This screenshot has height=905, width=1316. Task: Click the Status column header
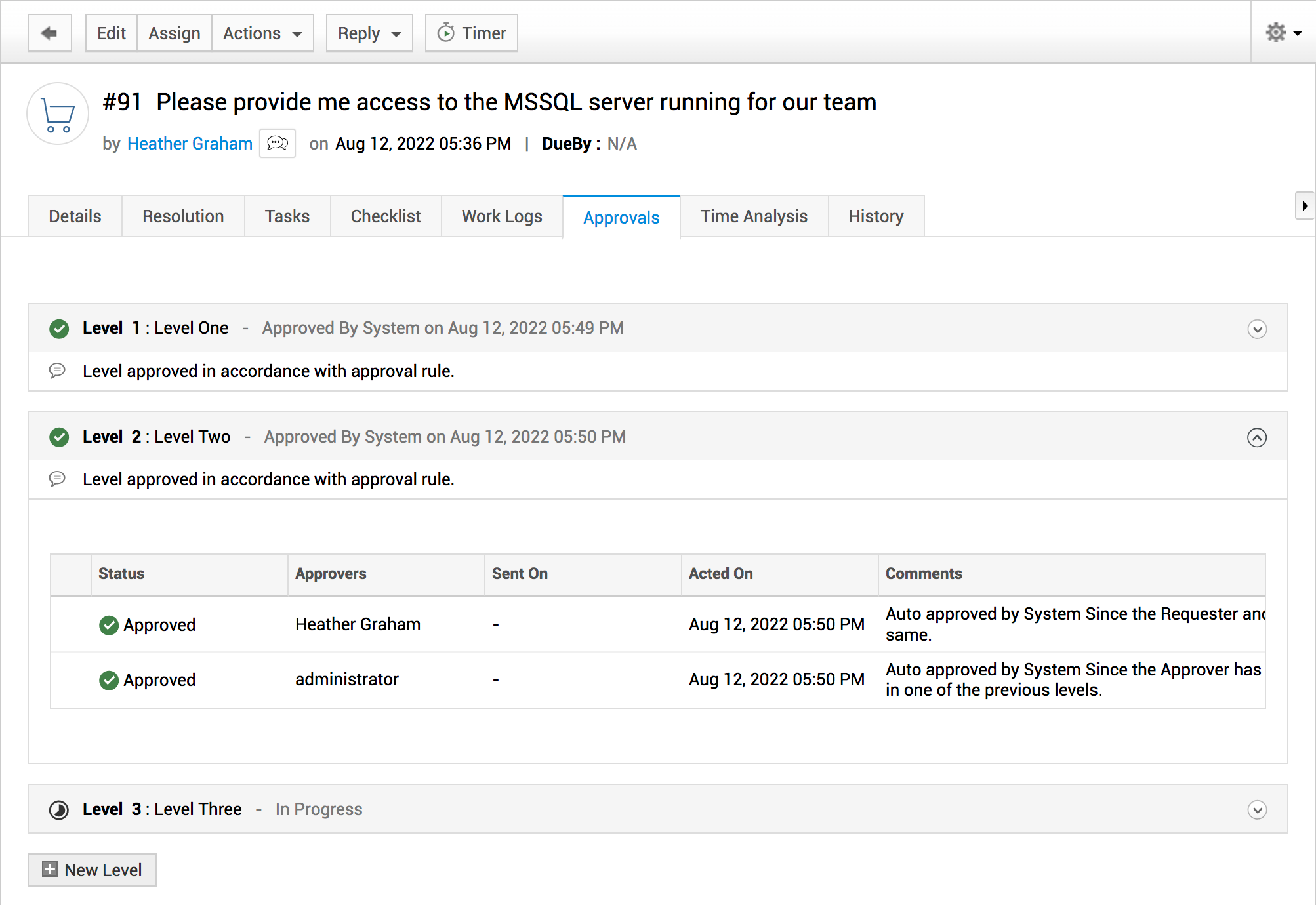click(121, 574)
